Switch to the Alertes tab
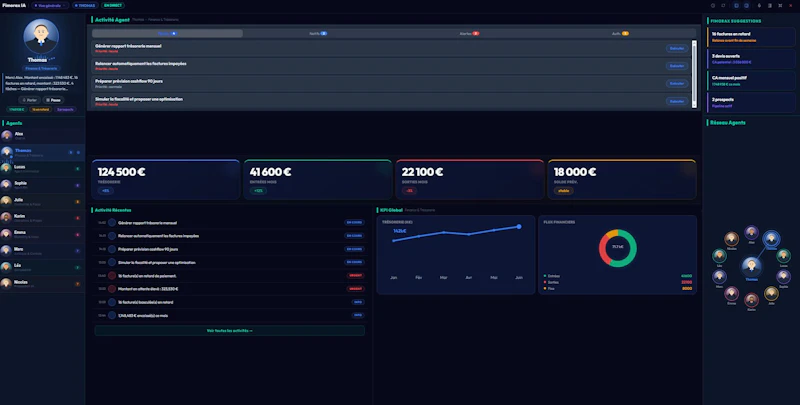Viewport: 800px width, 405px height. [469, 33]
